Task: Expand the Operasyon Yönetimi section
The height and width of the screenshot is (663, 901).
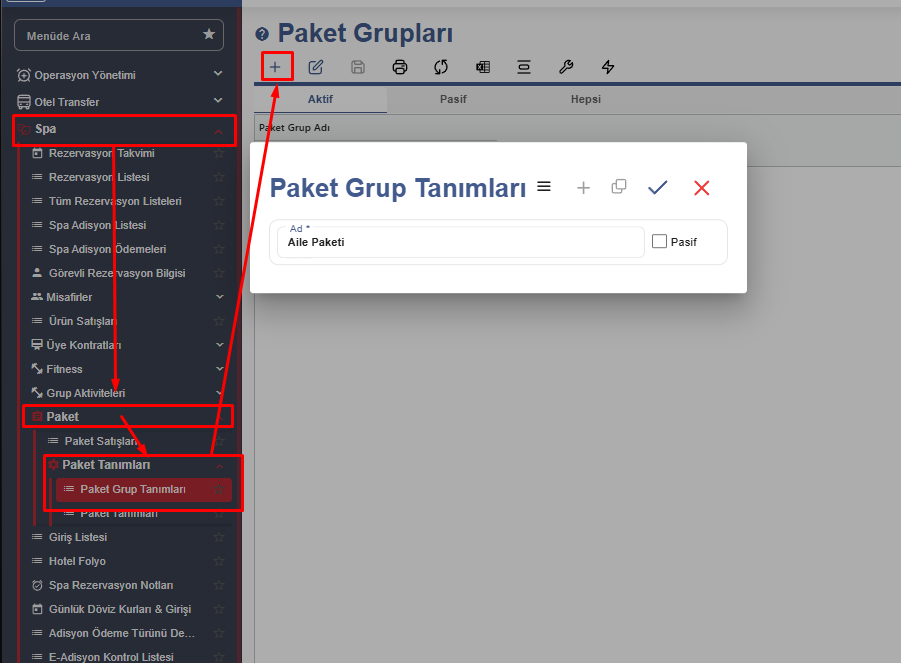Action: click(218, 74)
